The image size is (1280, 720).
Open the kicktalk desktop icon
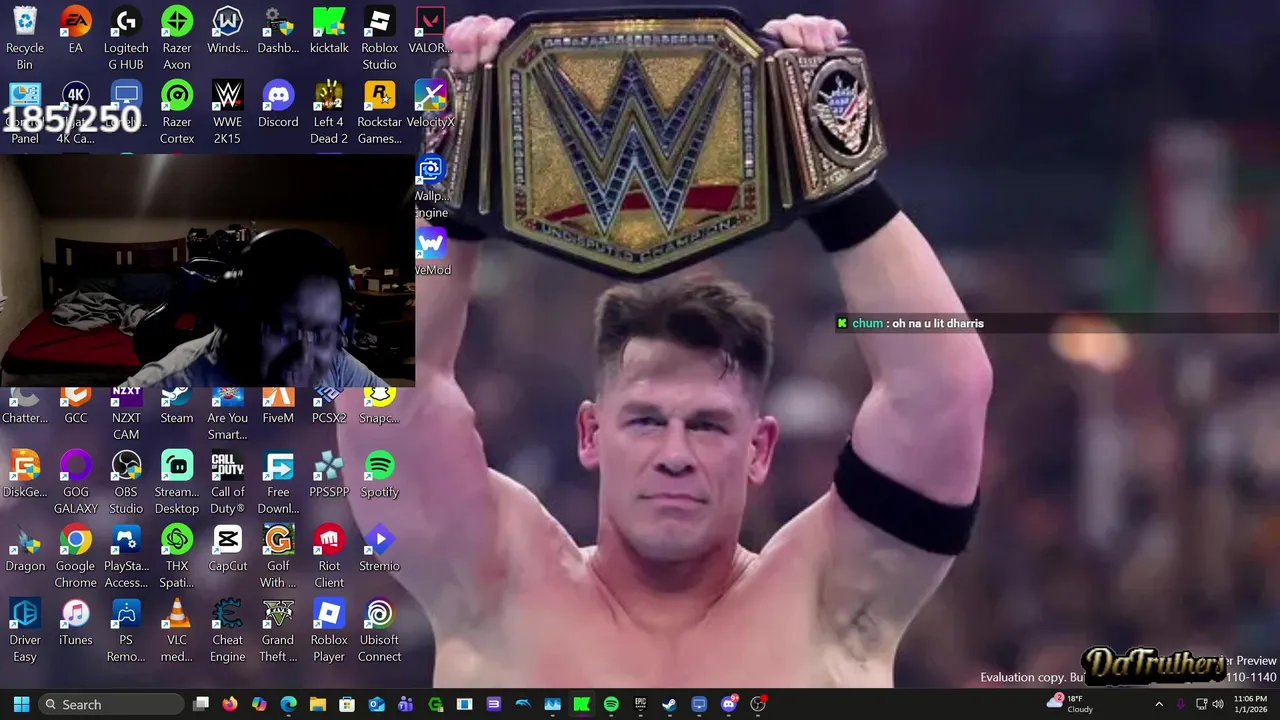click(329, 30)
